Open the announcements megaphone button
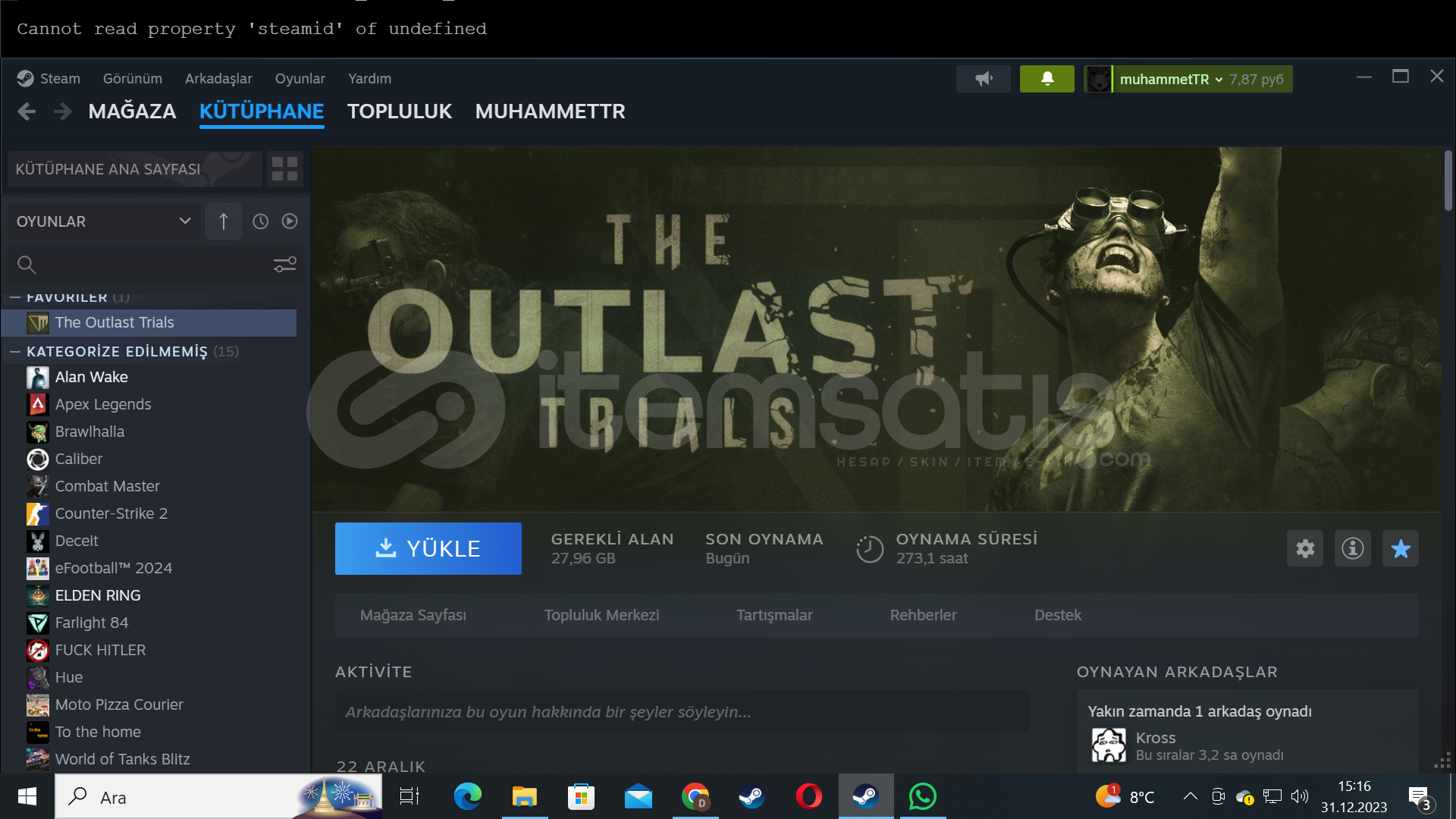Viewport: 1456px width, 819px height. (984, 79)
